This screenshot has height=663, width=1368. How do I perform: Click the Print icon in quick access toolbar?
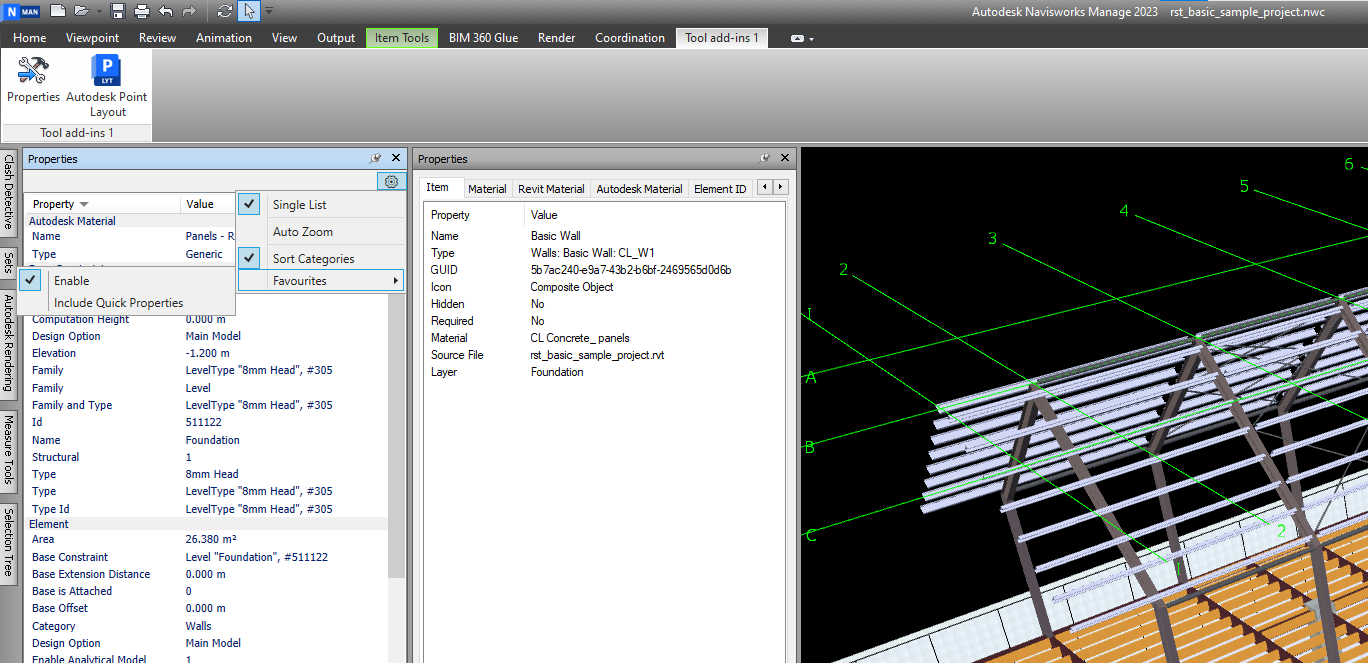point(141,11)
